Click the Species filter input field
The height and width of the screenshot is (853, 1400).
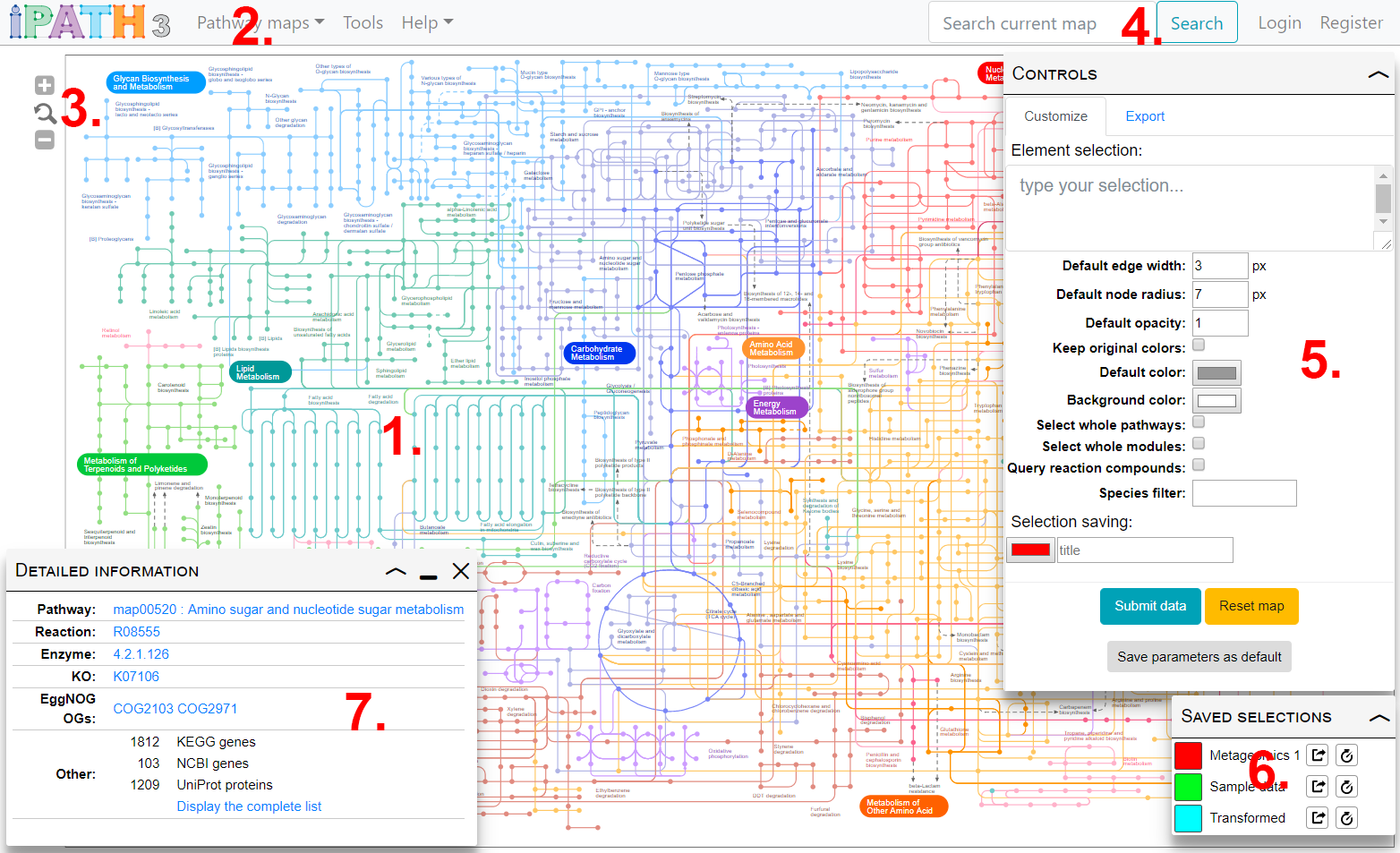click(x=1243, y=493)
